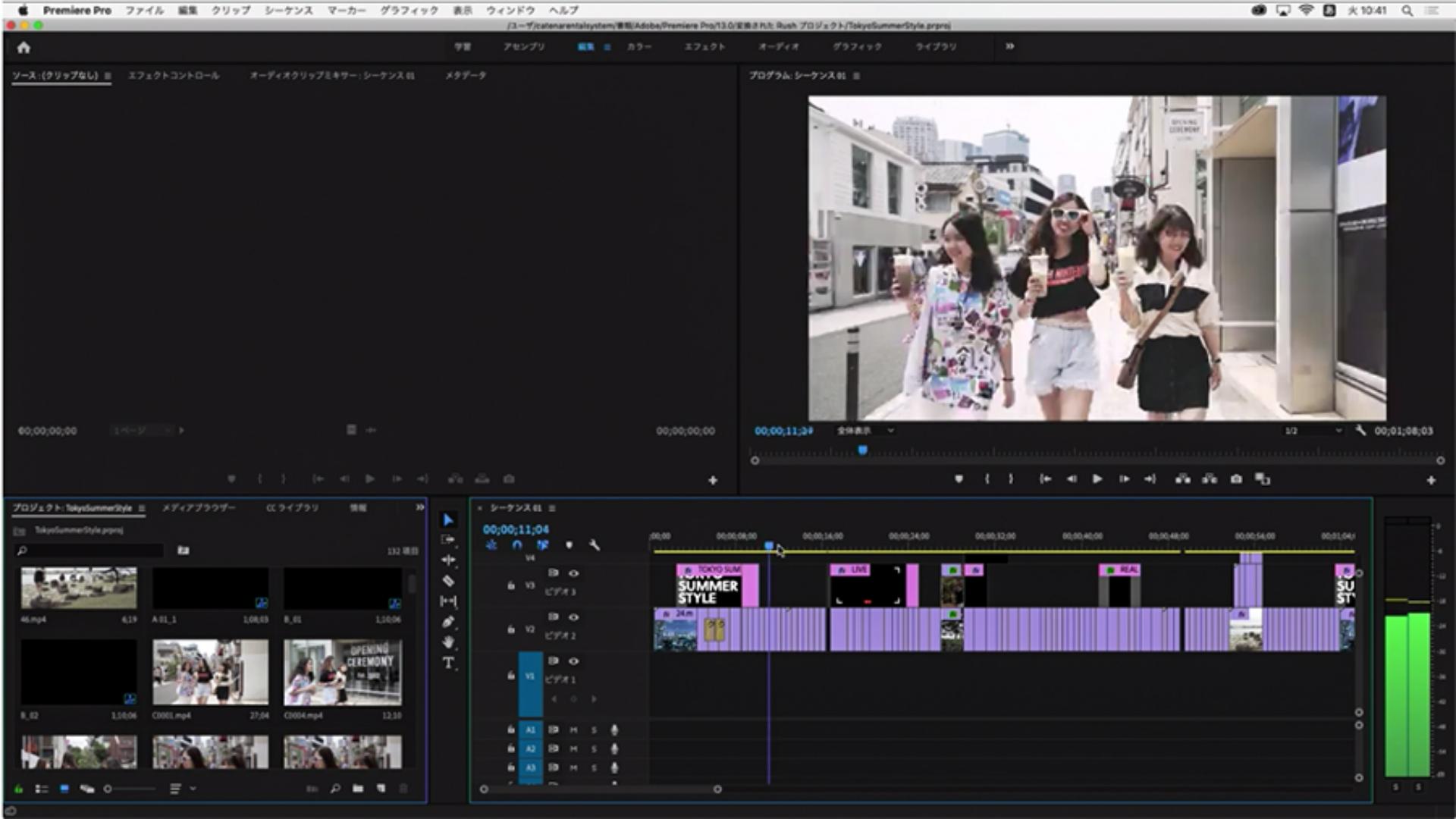
Task: Click the Home icon
Action: (24, 48)
